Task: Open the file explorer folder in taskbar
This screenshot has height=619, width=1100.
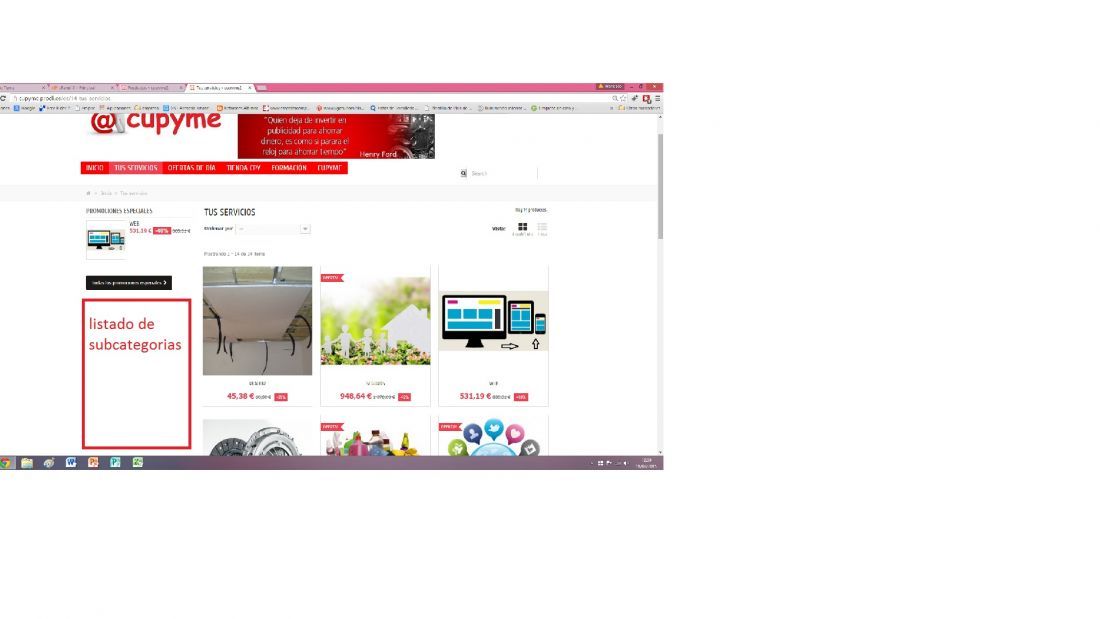Action: pyautogui.click(x=27, y=462)
